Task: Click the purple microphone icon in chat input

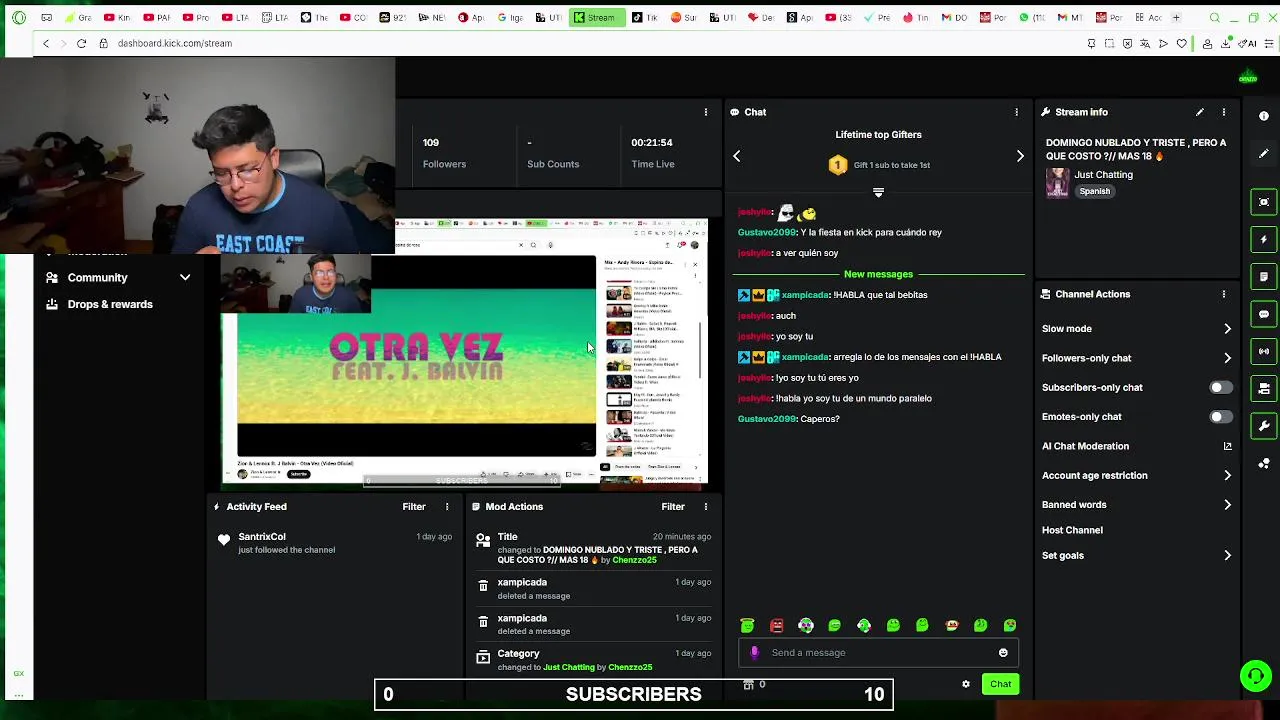Action: (755, 653)
